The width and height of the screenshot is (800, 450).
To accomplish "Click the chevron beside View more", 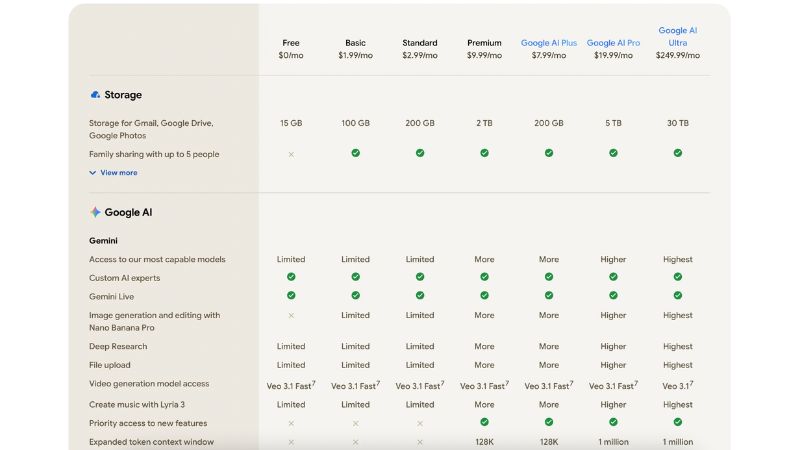I will click(x=93, y=173).
